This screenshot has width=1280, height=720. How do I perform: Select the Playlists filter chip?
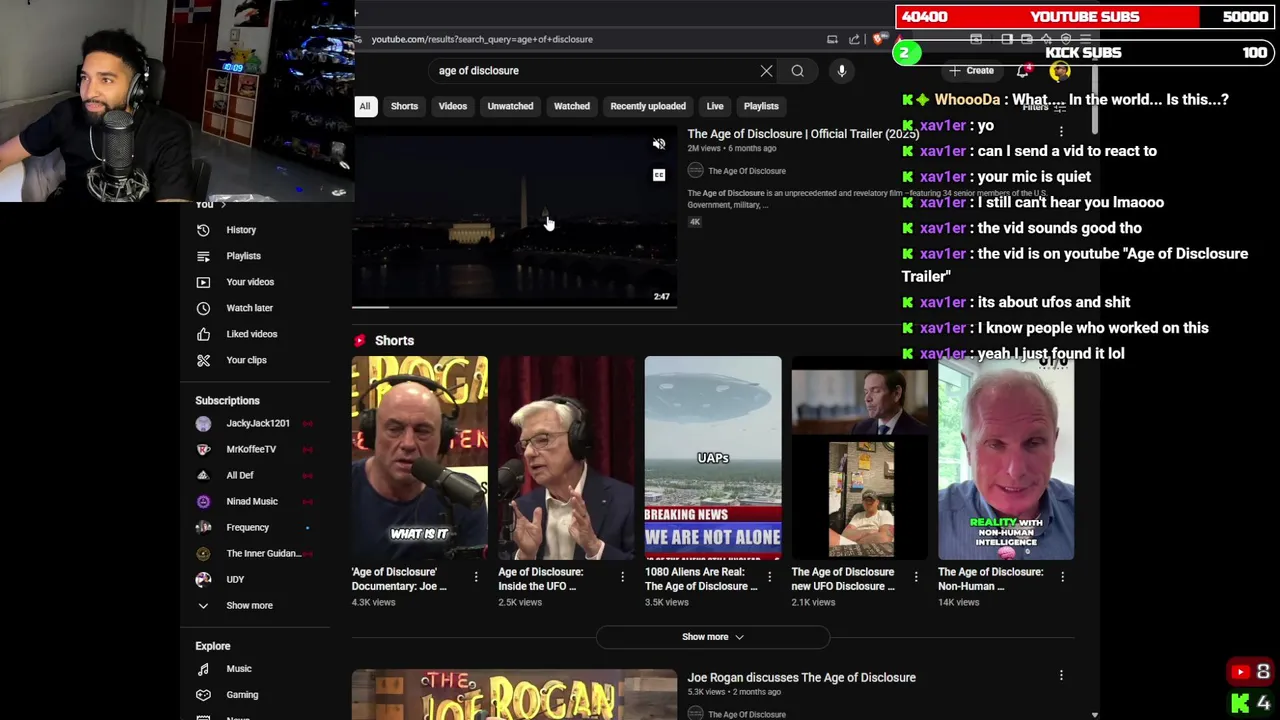pos(761,106)
